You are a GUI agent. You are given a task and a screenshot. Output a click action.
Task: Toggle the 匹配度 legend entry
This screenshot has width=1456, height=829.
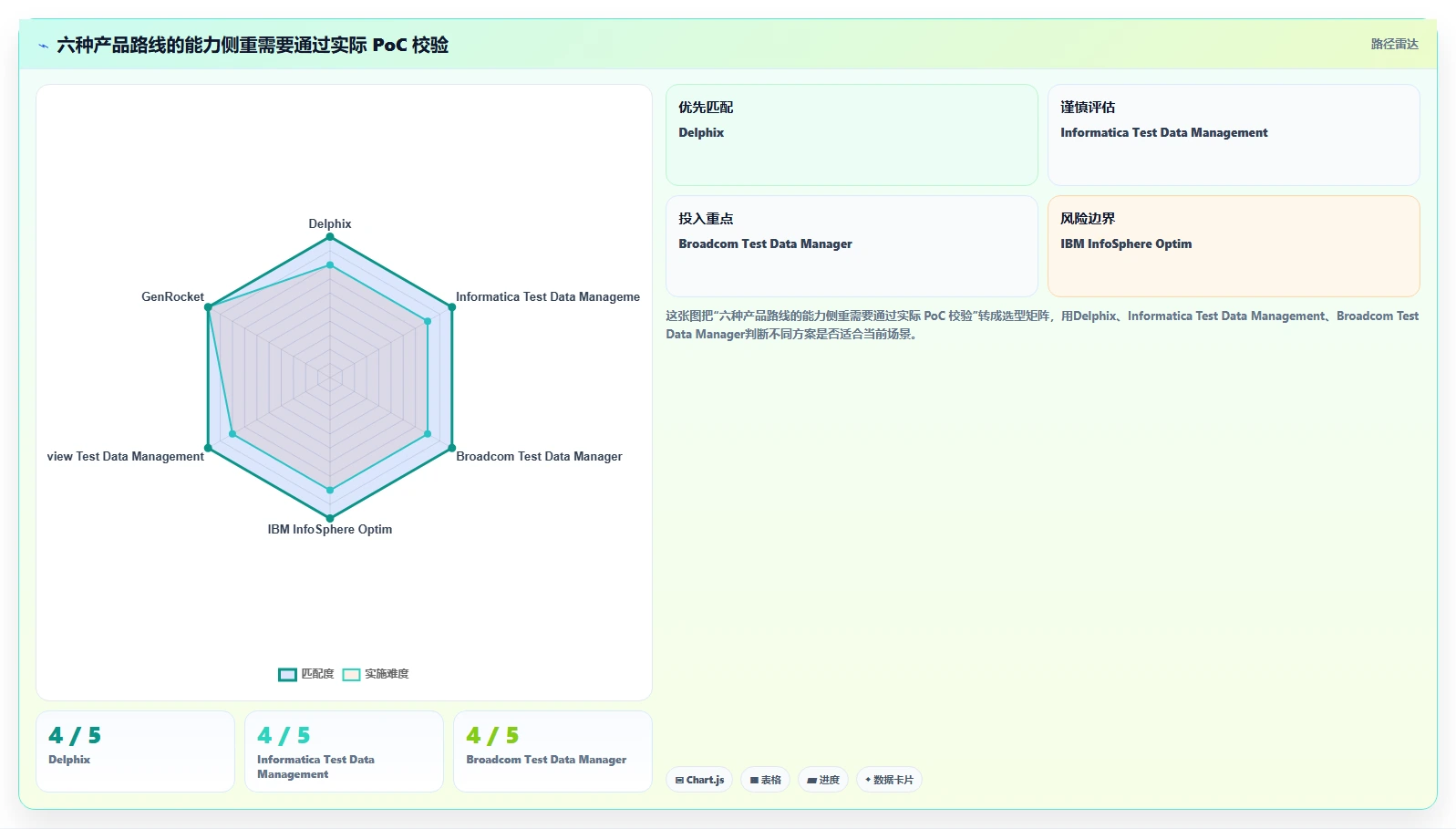click(x=306, y=674)
